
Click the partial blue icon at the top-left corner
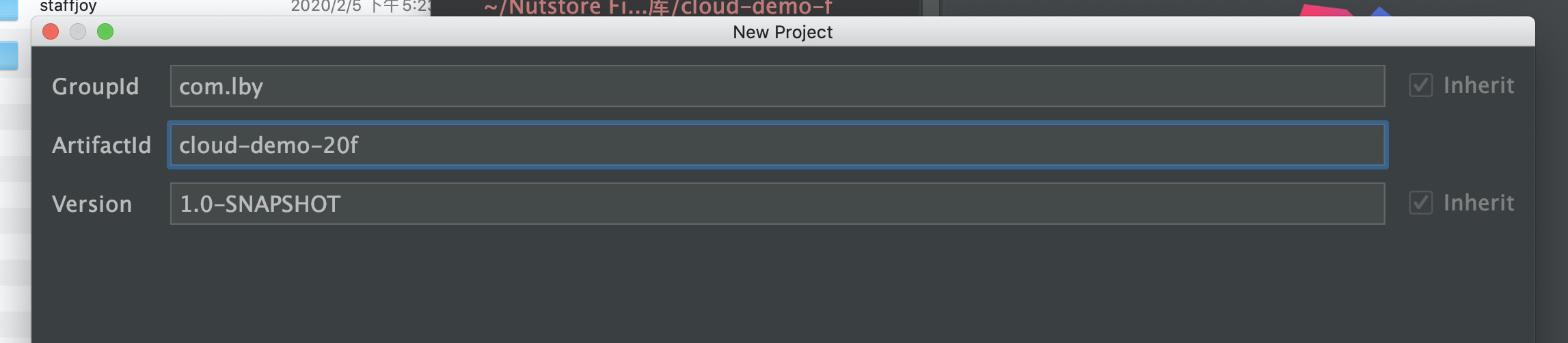point(8,10)
